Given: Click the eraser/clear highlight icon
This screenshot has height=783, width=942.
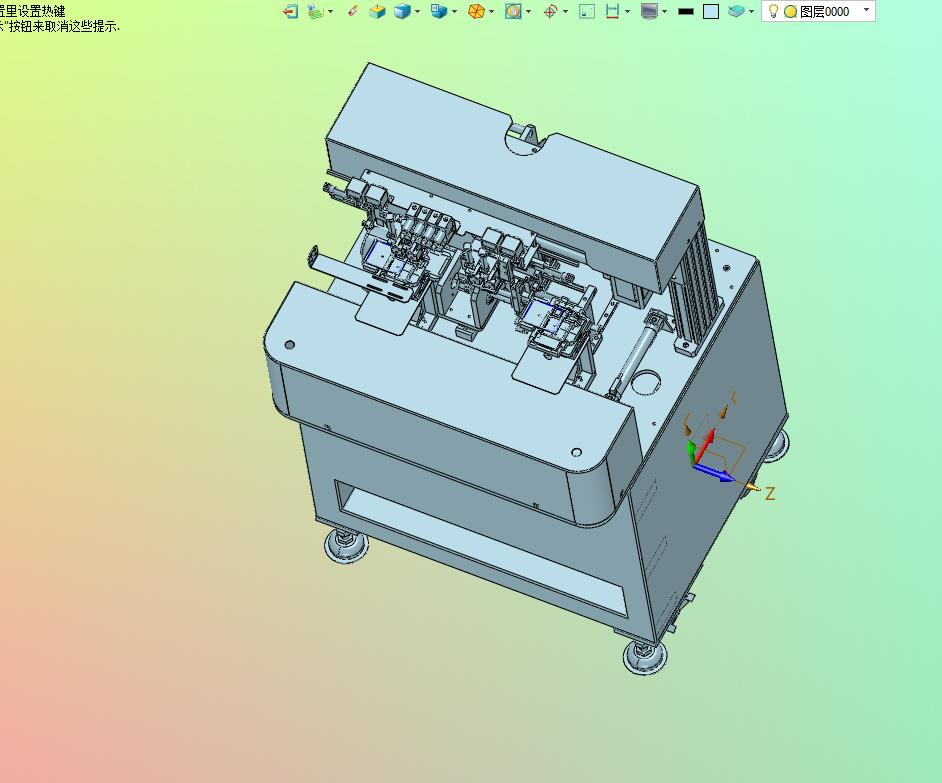Looking at the screenshot, I should coord(353,11).
